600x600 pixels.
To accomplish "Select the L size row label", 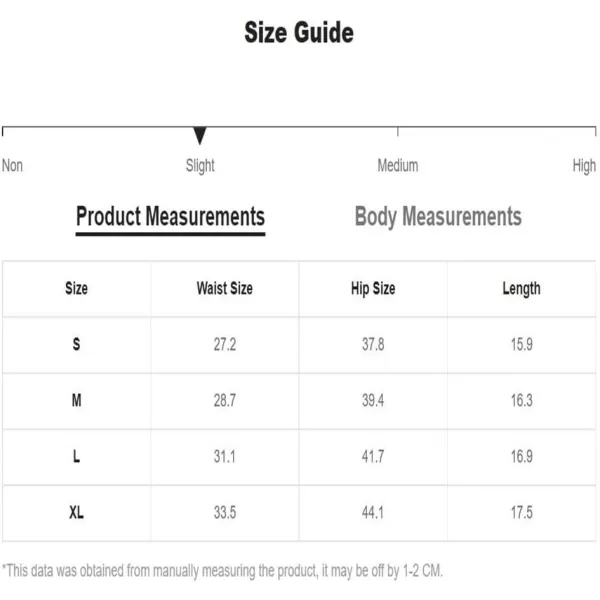I will 77,456.
